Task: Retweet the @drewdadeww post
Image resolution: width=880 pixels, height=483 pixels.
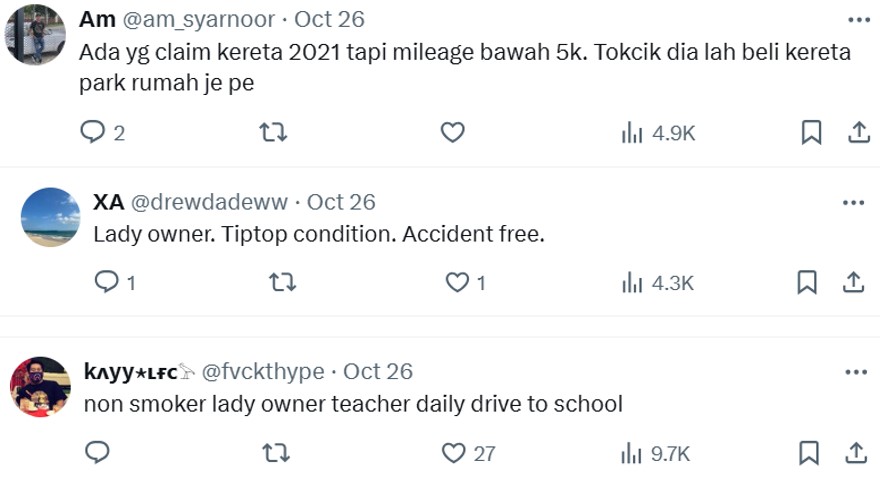Action: tap(282, 282)
